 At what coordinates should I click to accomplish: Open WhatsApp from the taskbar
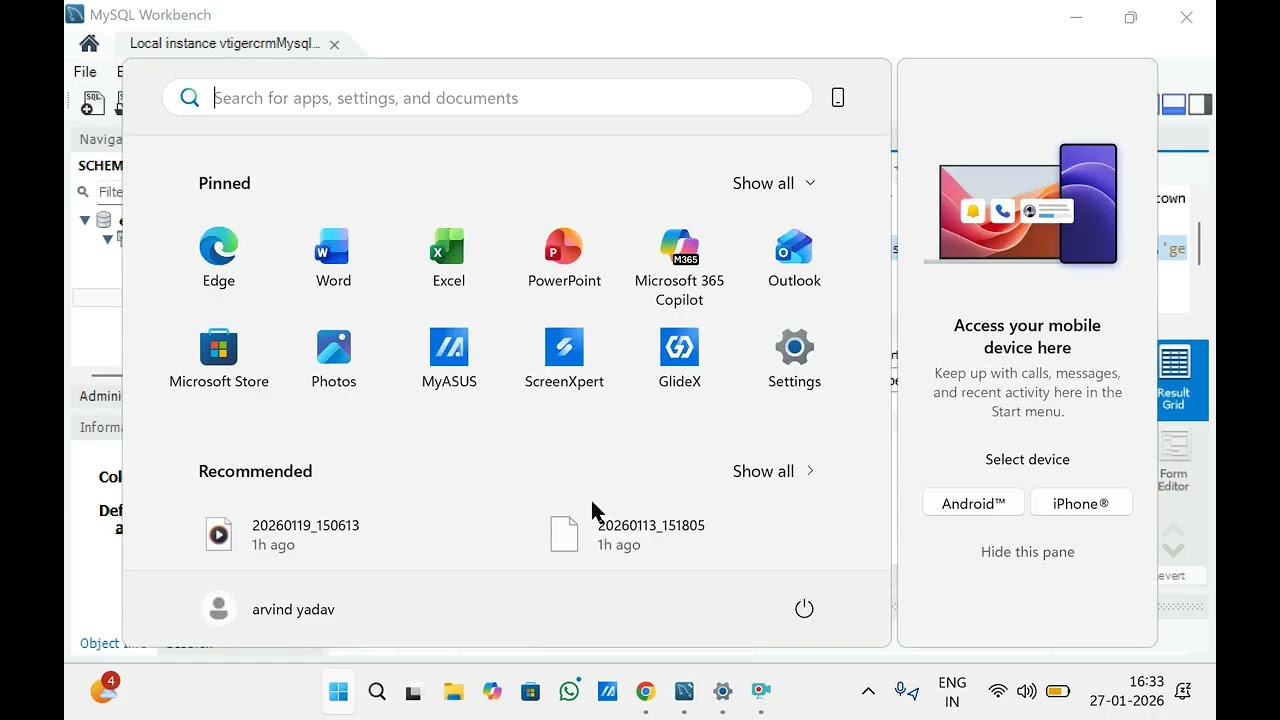[569, 691]
